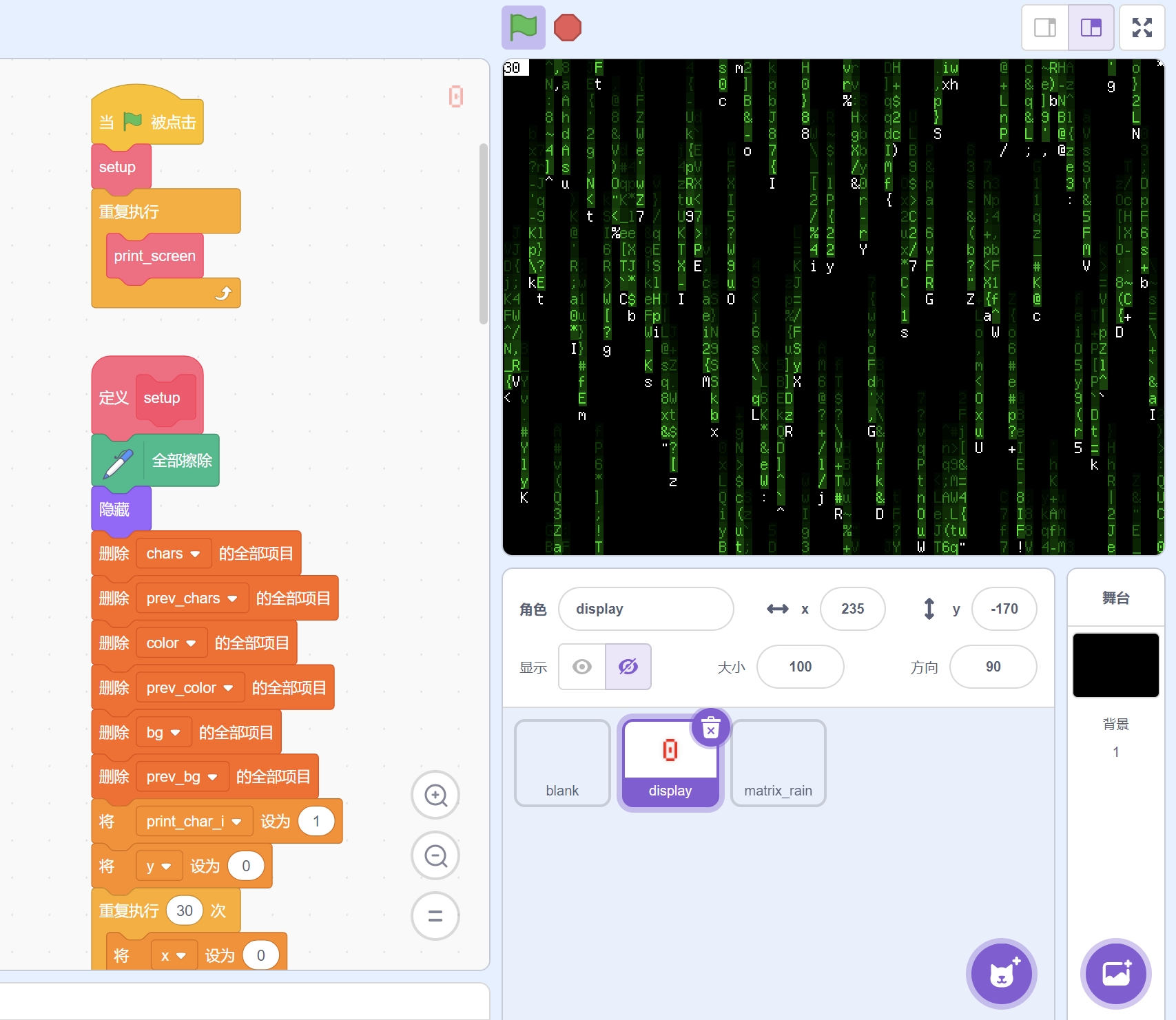
Task: Delete the display sprite with trash icon
Action: [710, 727]
